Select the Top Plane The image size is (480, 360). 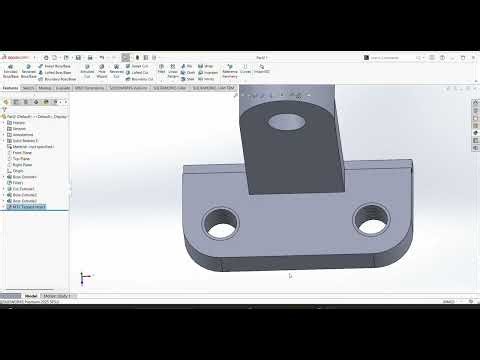[x=19, y=159]
